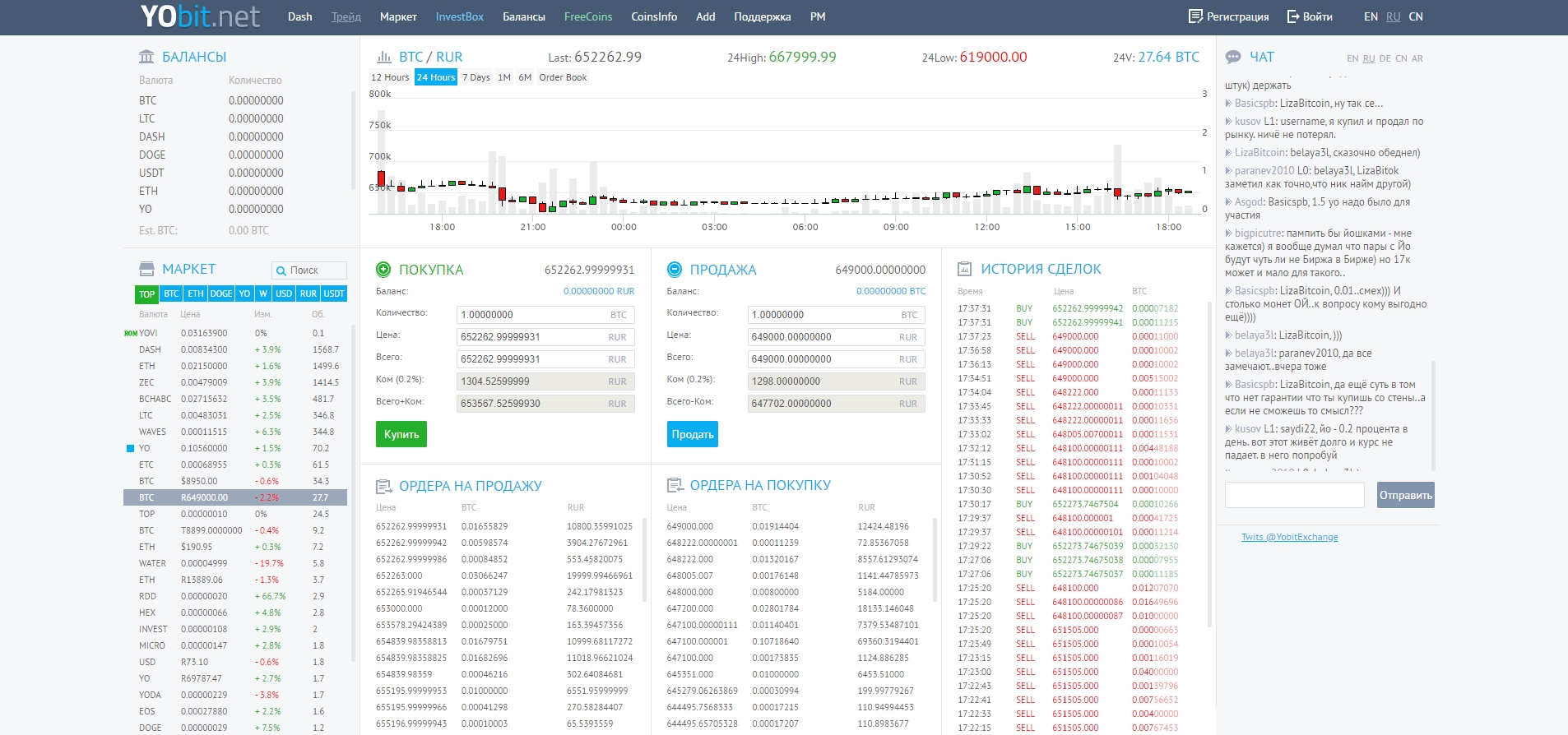Click the ROM badge beside YOVI
Image resolution: width=1568 pixels, height=735 pixels.
(x=130, y=333)
